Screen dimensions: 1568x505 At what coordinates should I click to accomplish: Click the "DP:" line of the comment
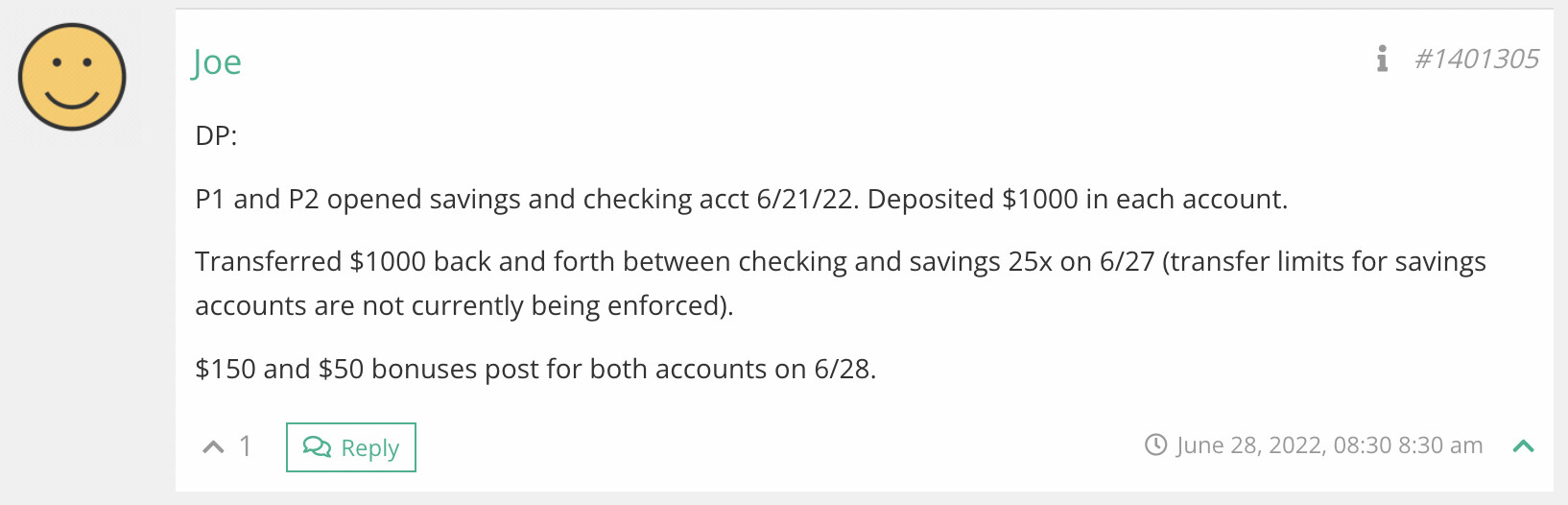click(216, 136)
